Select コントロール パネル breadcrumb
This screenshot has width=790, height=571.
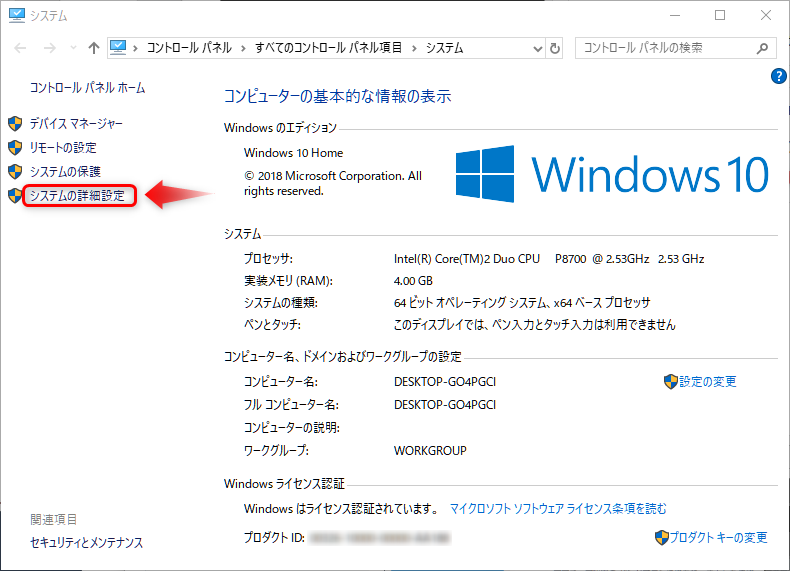(189, 48)
